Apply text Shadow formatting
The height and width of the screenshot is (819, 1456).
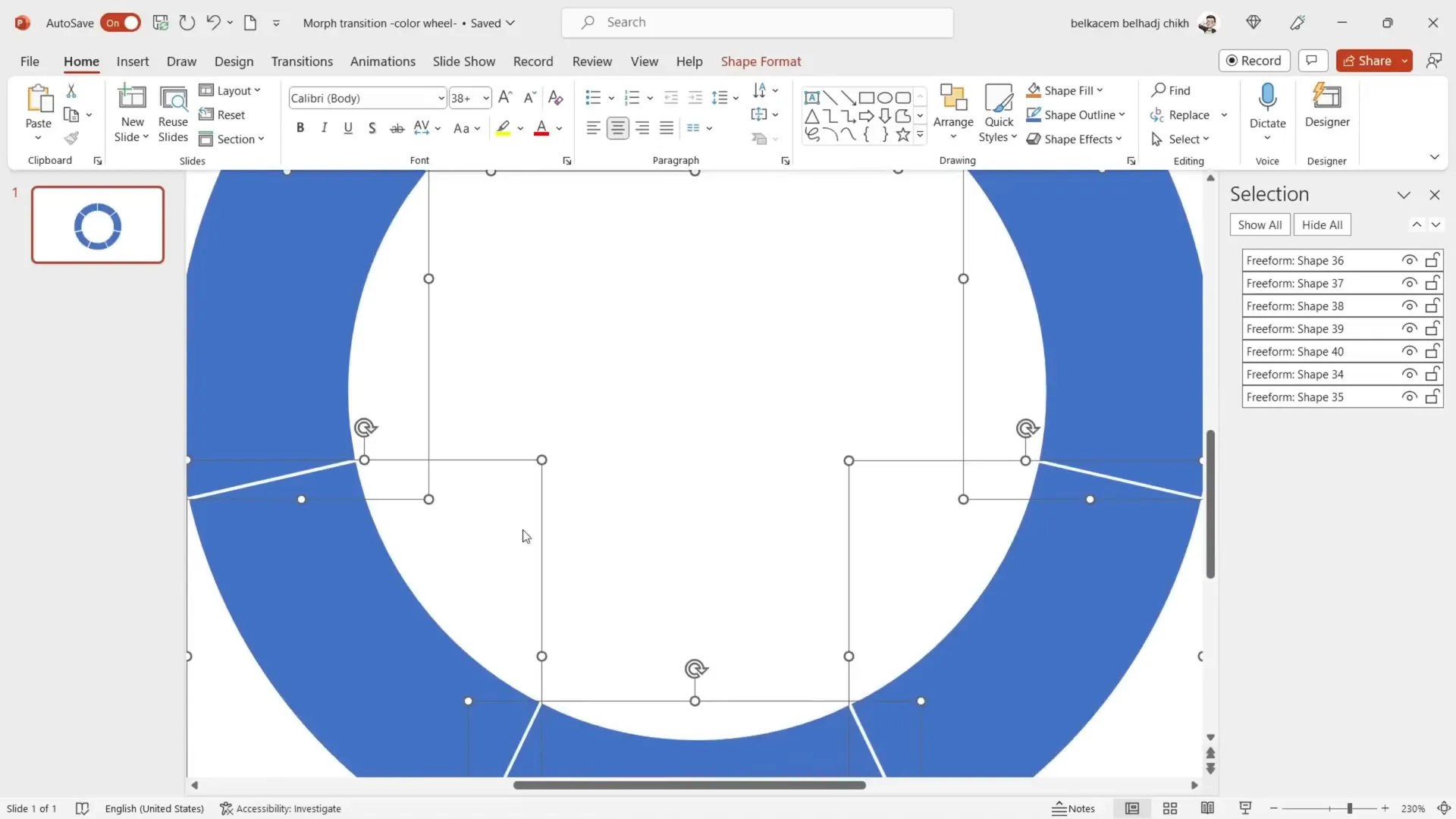(x=372, y=128)
